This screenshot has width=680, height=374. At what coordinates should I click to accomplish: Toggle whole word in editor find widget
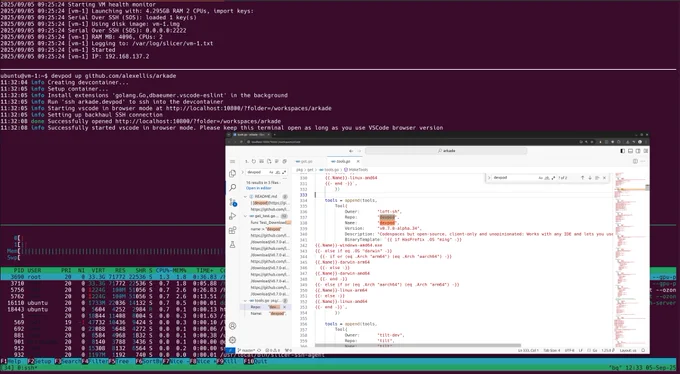click(547, 178)
